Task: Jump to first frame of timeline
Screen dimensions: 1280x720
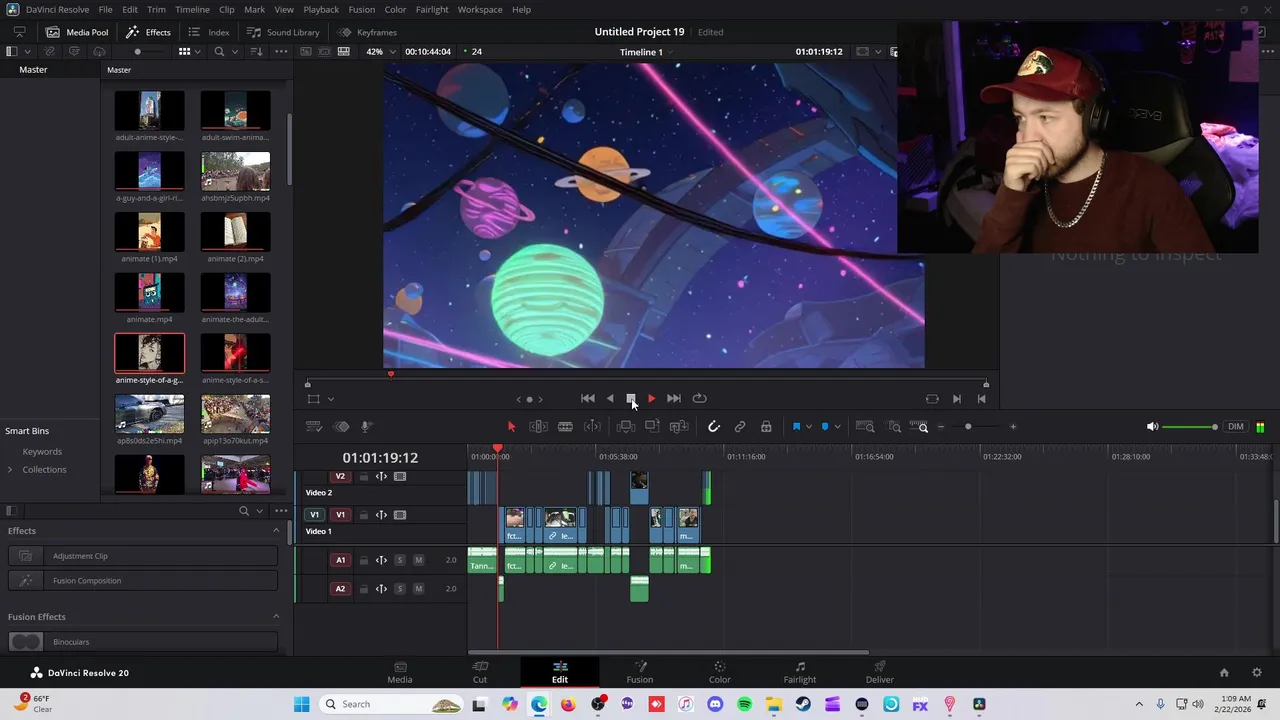Action: pos(588,398)
